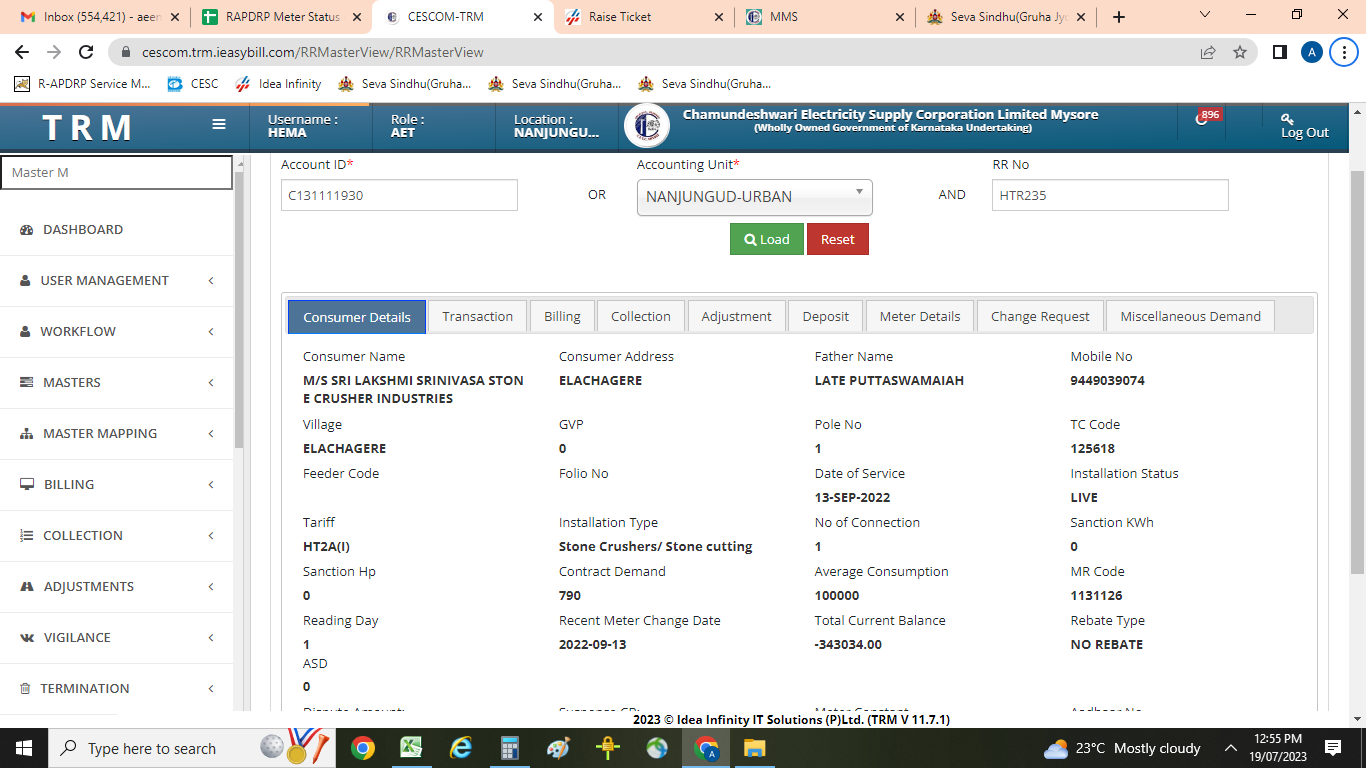Expand the Vigilance menu chevron
The width and height of the screenshot is (1366, 768).
pyautogui.click(x=211, y=638)
